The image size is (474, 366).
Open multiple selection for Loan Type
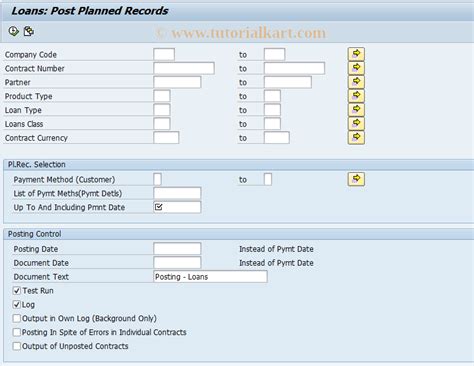[x=356, y=110]
